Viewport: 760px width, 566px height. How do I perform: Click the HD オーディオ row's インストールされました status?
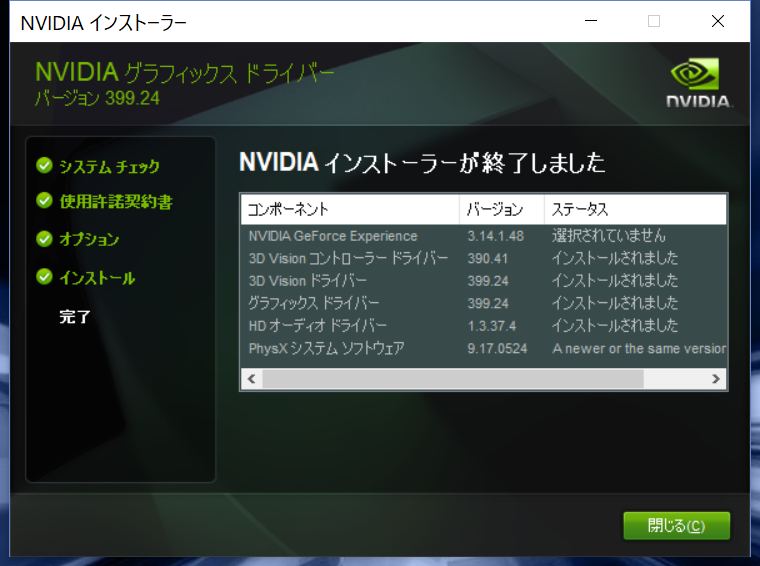coord(615,325)
